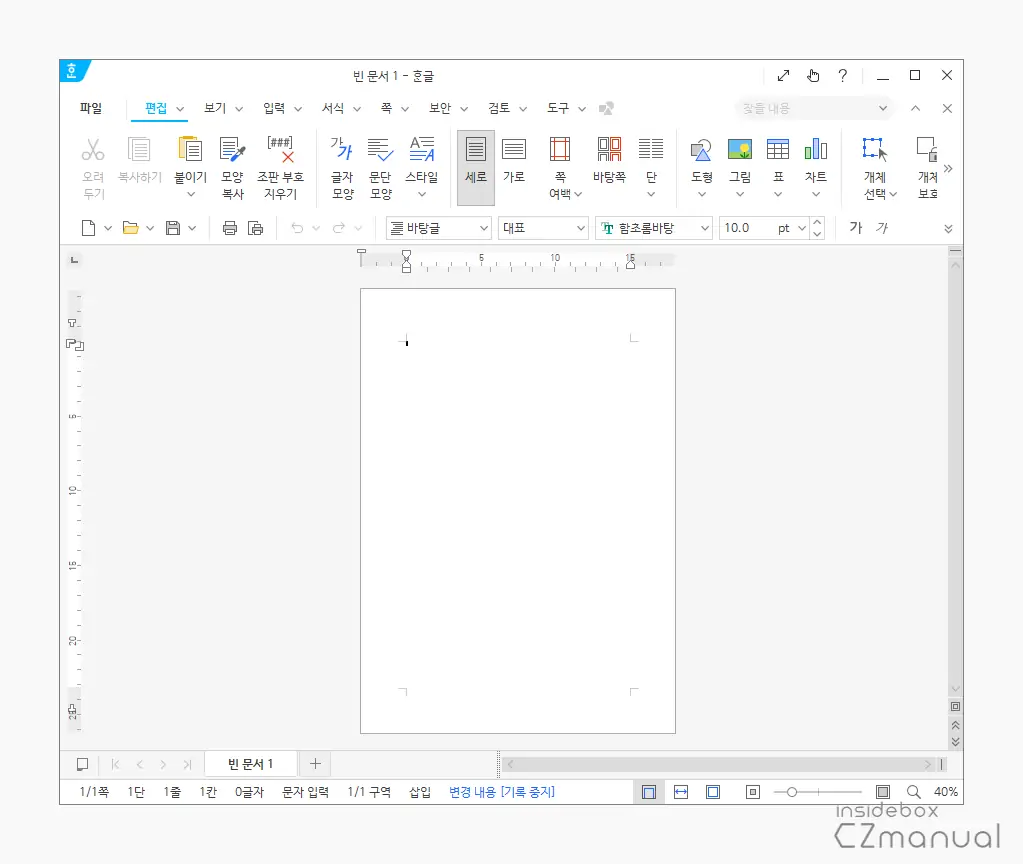The image size is (1023, 864).
Task: Open the 파일 menu
Action: pos(91,108)
